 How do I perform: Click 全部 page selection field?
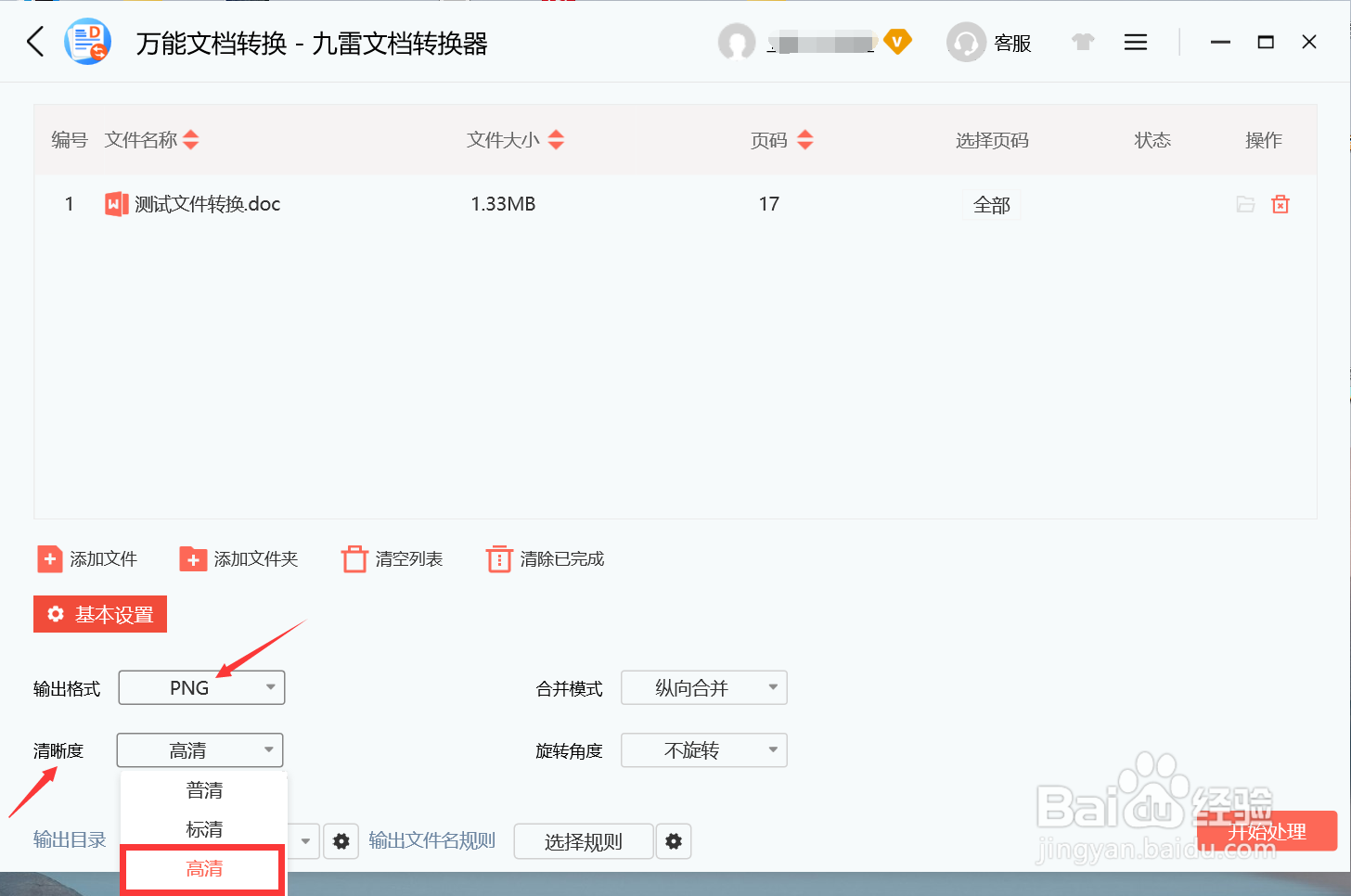[991, 204]
